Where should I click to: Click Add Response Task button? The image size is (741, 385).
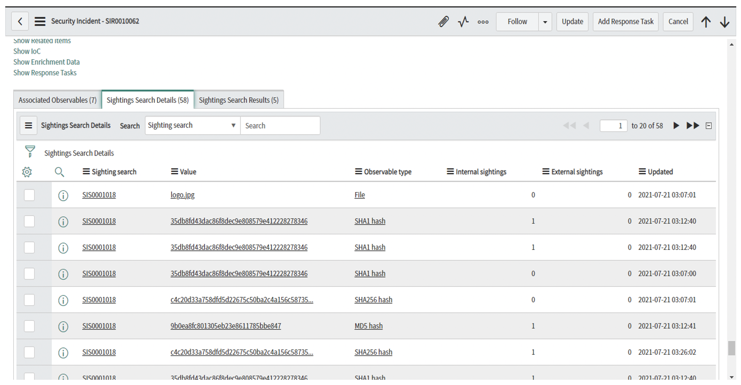[626, 22]
